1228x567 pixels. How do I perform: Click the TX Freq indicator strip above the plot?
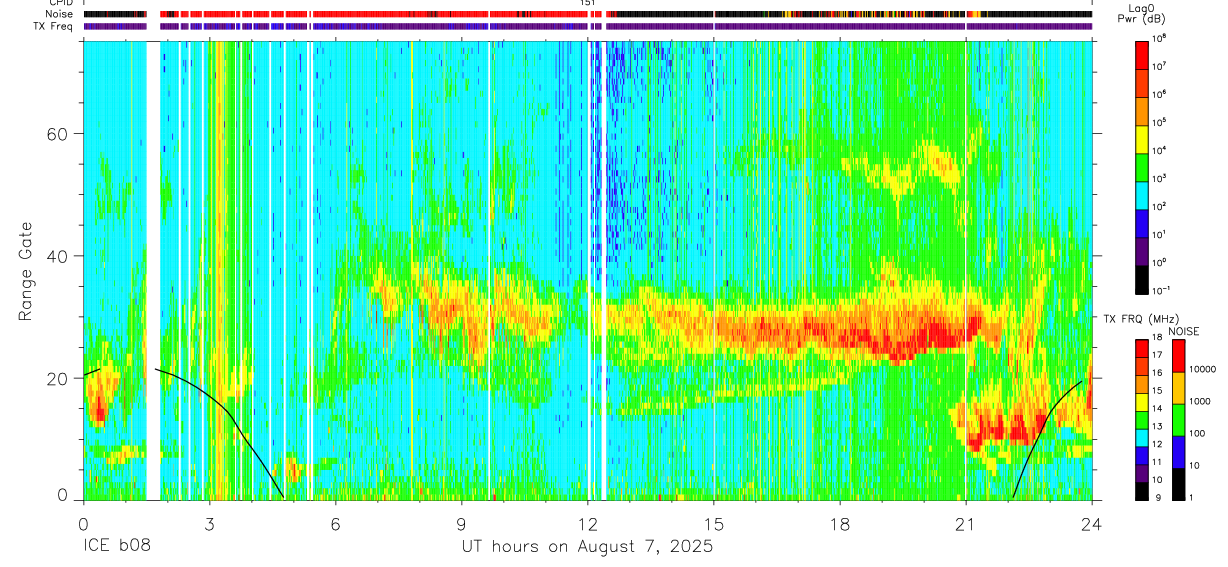[x=587, y=26]
